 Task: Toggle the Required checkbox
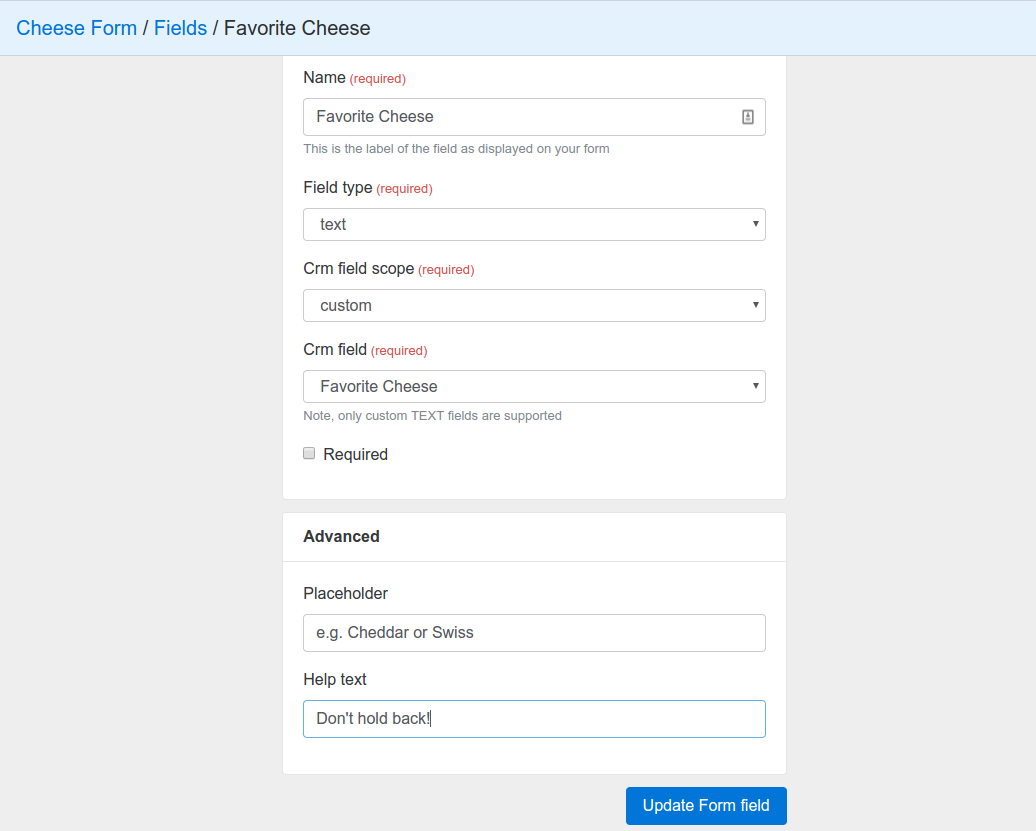pos(309,454)
